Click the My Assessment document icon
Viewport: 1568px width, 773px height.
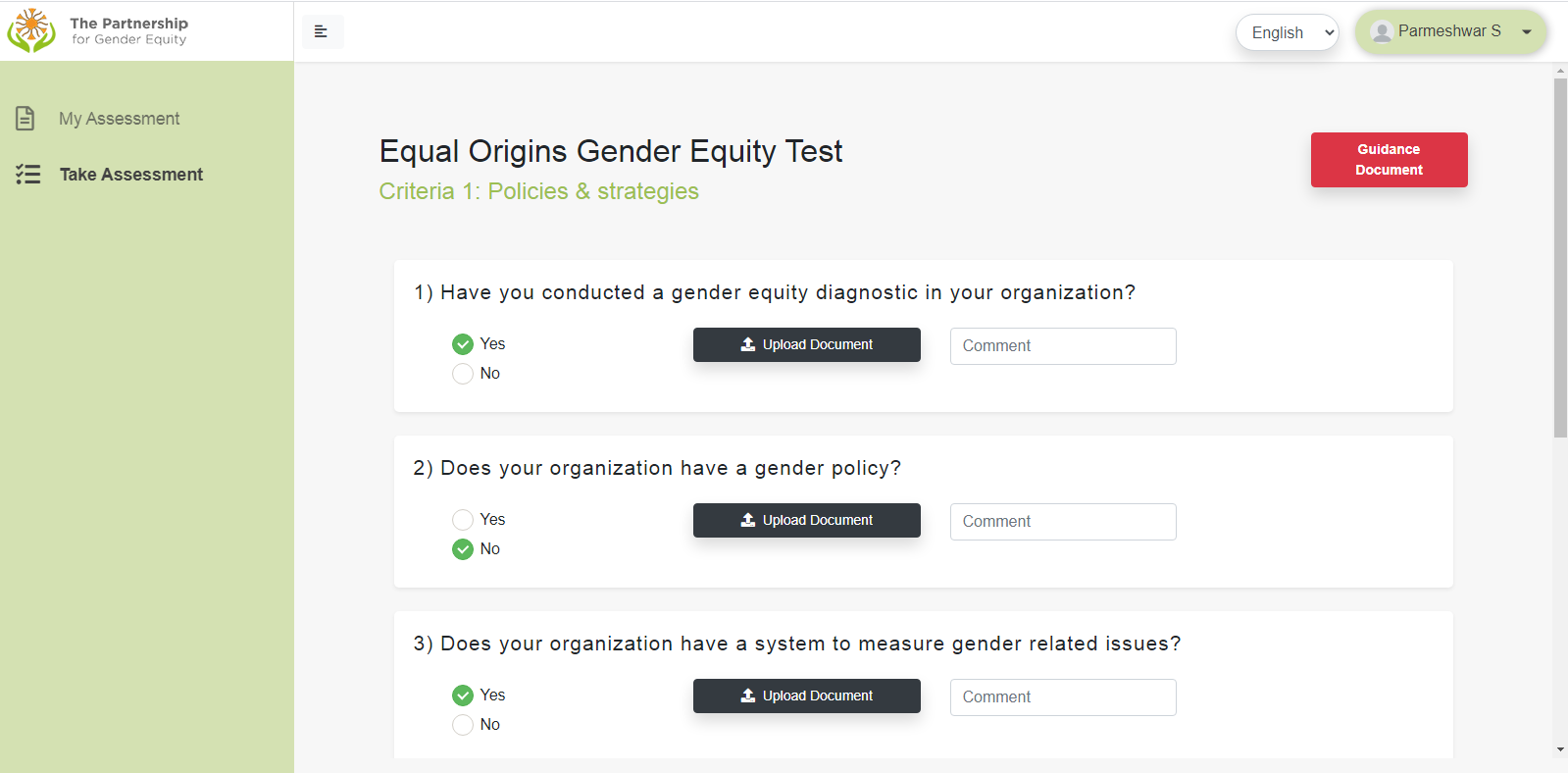pos(25,119)
